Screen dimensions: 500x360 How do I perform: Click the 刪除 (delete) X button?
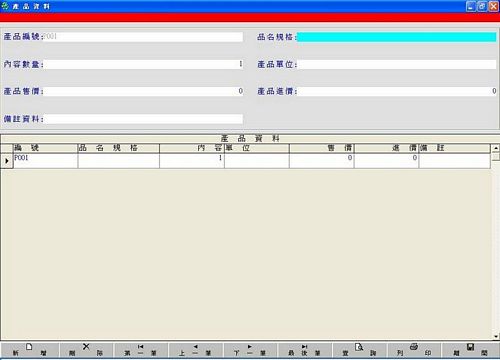click(86, 350)
